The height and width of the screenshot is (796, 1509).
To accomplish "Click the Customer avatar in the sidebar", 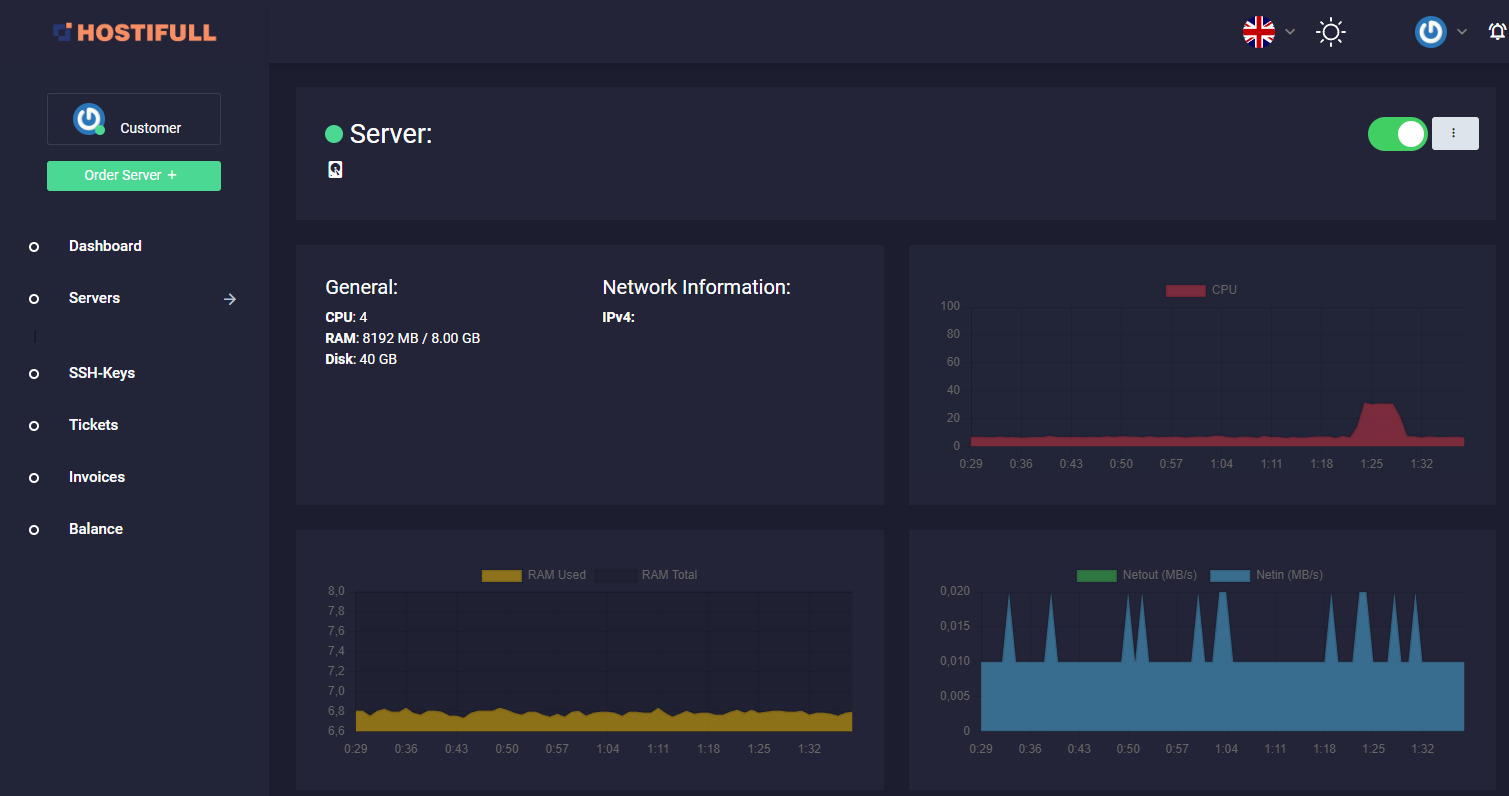I will click(88, 119).
